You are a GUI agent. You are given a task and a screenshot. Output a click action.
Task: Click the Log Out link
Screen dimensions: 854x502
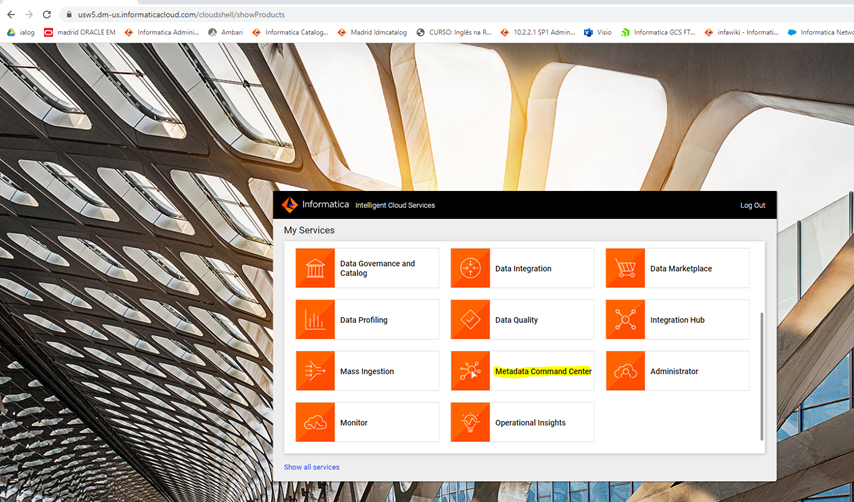(752, 205)
